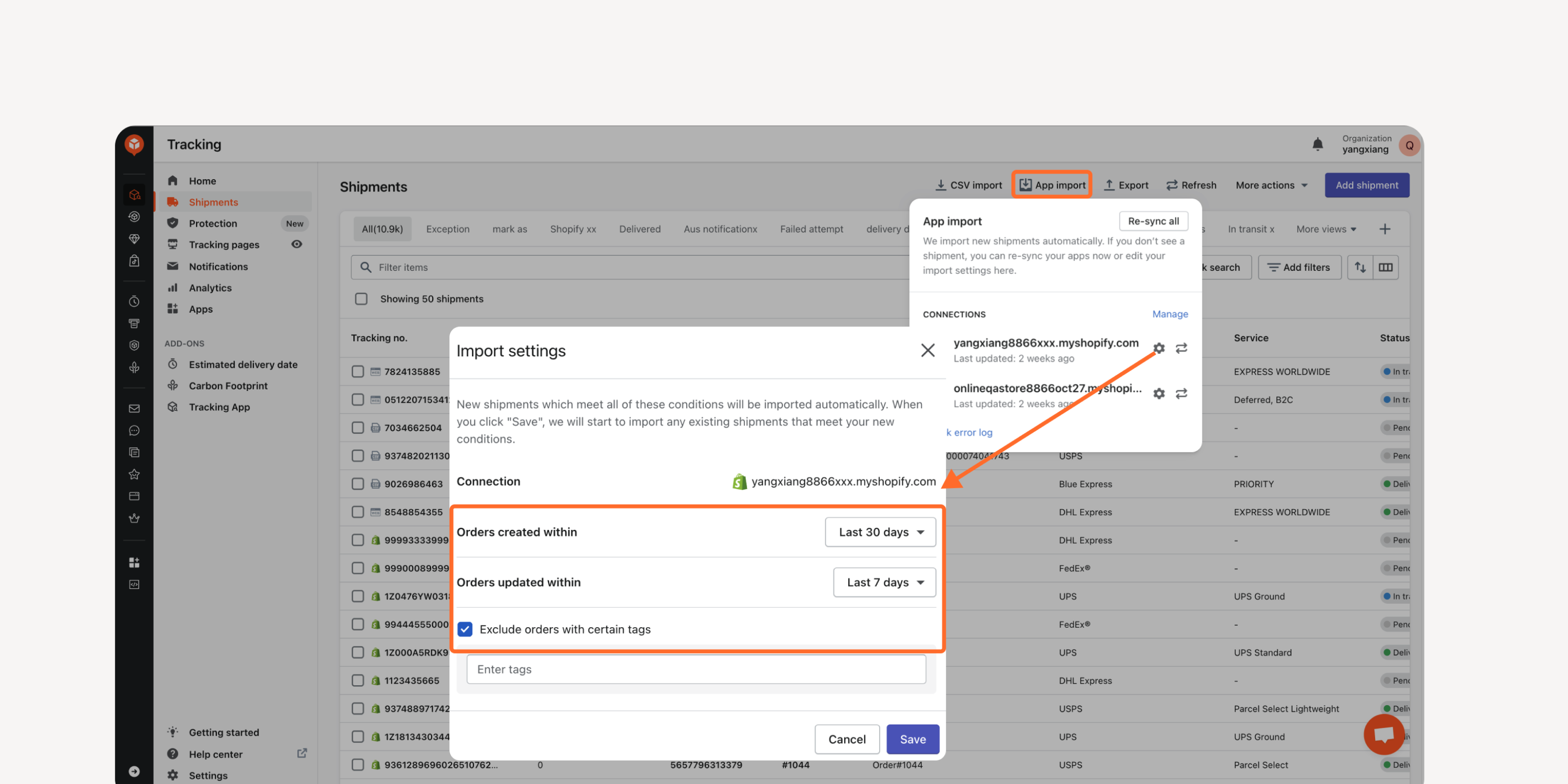Select shipment 8548854355 checkbox

tap(358, 512)
